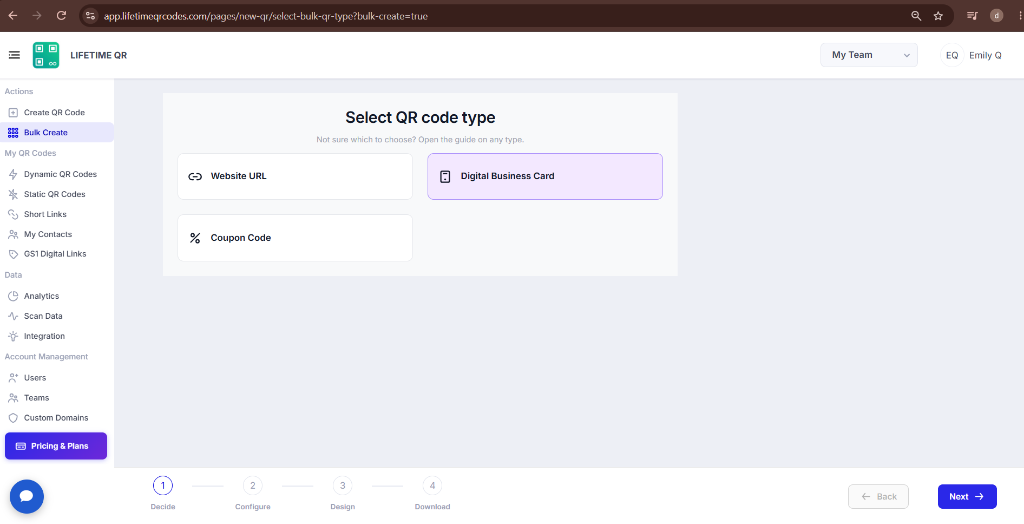
Task: Click the Bulk Create grid icon
Action: click(12, 133)
